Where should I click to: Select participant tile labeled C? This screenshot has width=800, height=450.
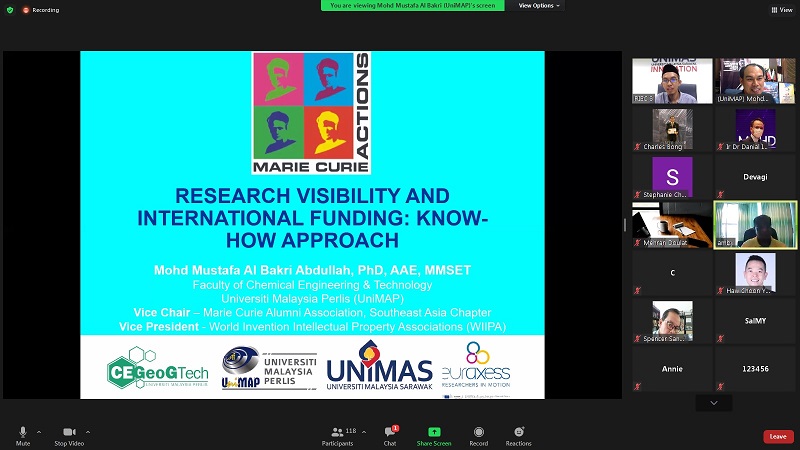pyautogui.click(x=672, y=273)
